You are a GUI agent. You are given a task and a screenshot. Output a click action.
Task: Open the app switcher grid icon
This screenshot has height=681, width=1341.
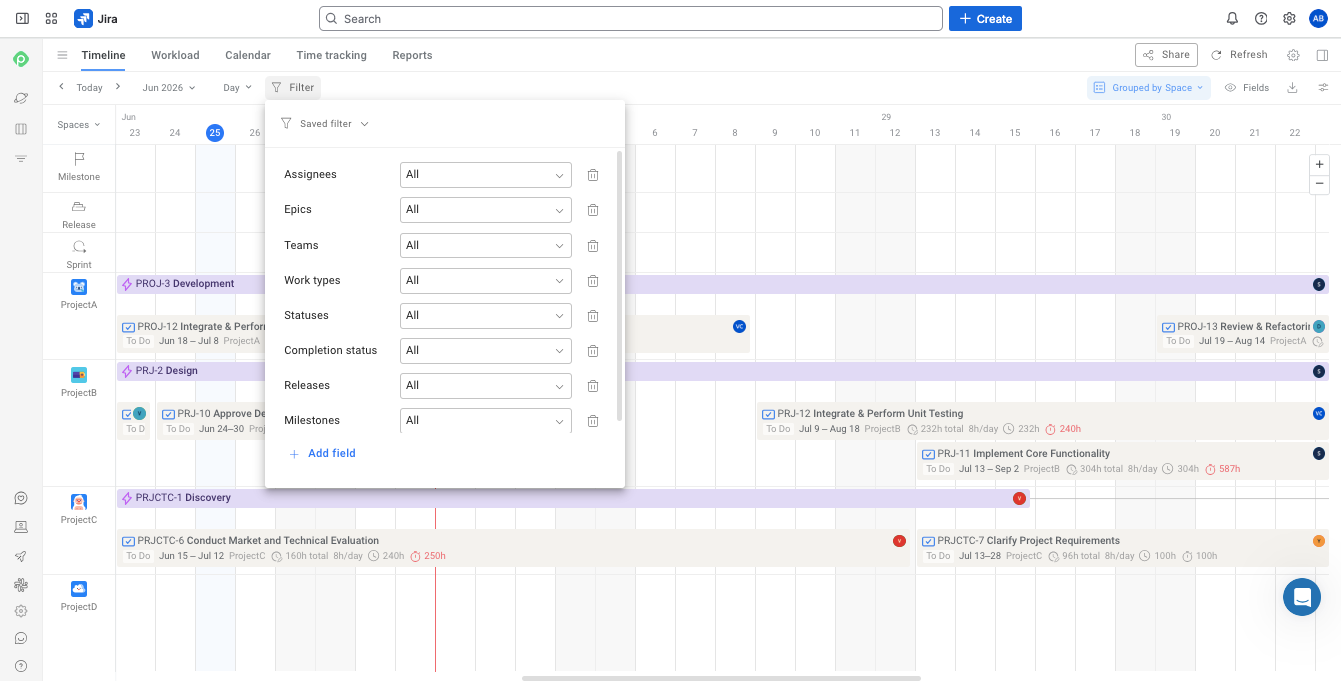pos(51,18)
